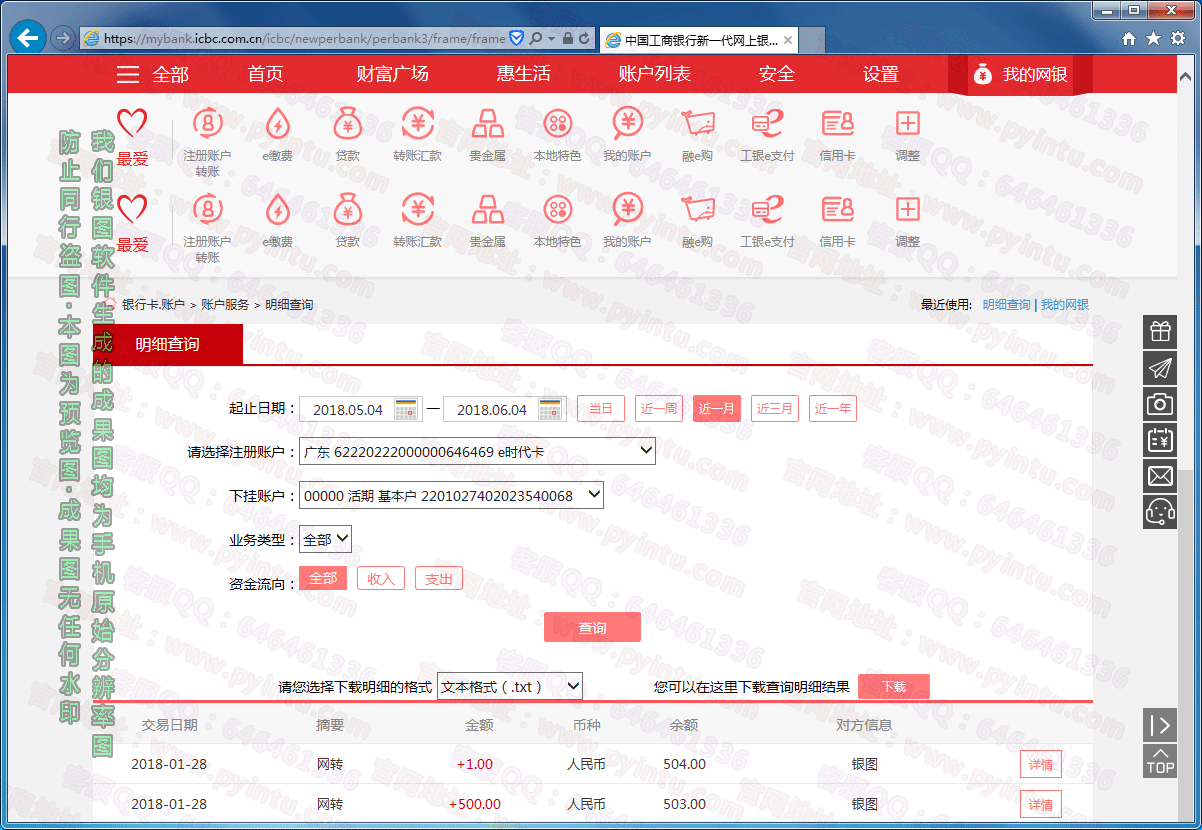Open 本地特色 icon in the first shortcut row
Screen dimensions: 1202x830
tap(557, 124)
